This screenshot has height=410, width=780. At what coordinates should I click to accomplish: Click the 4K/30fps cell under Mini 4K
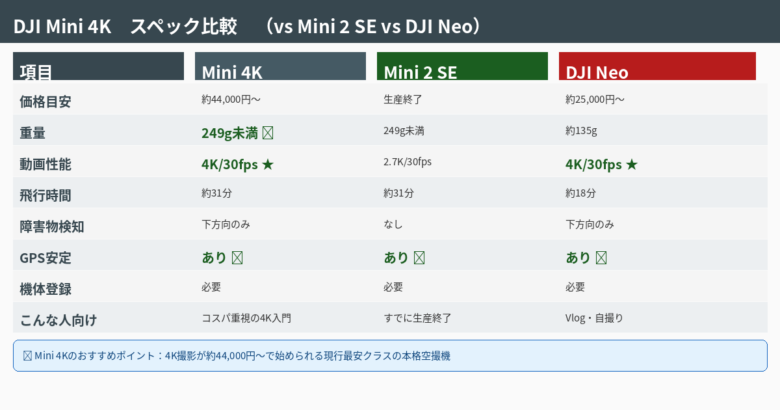point(229,164)
